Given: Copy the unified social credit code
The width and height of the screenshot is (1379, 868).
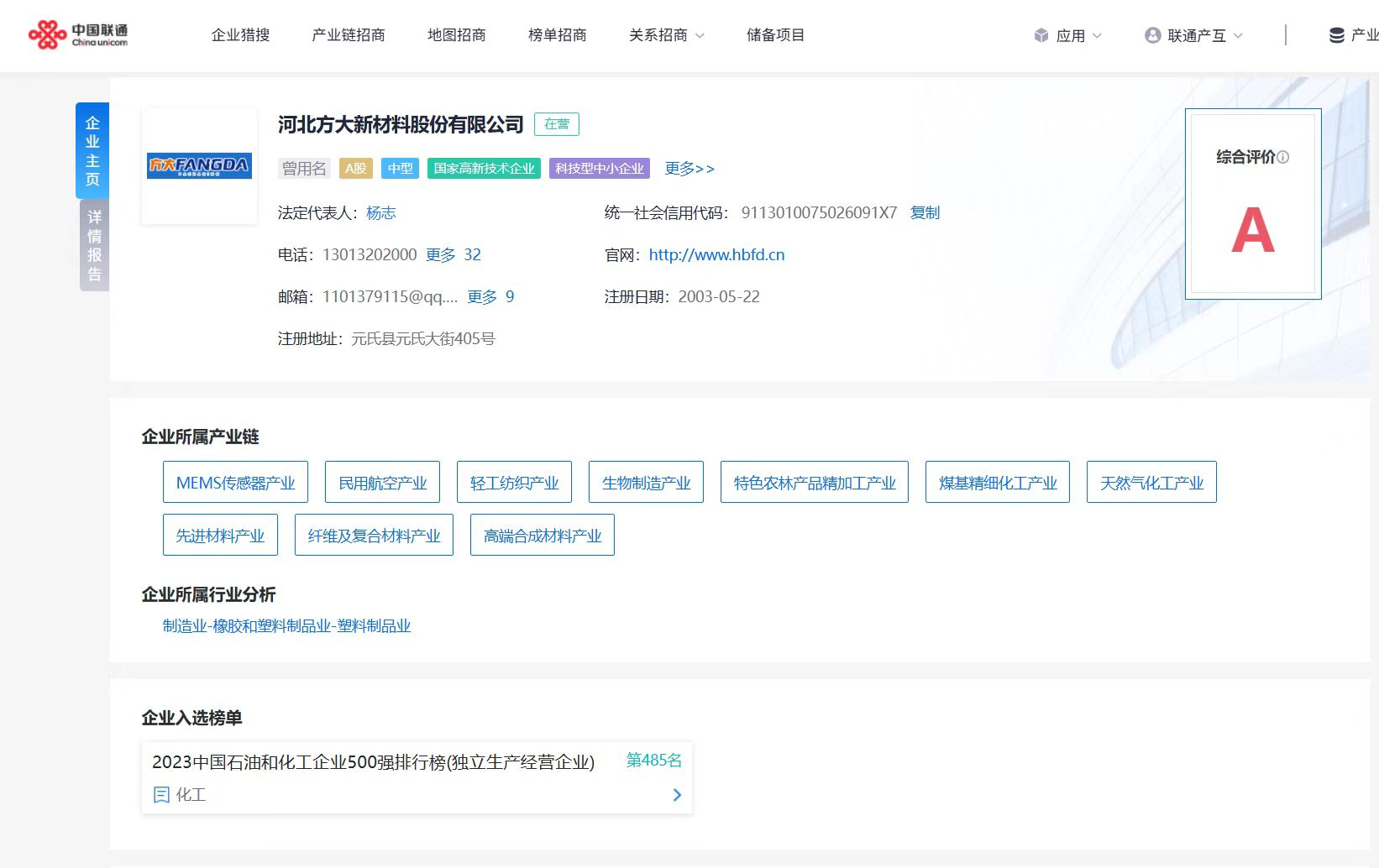Looking at the screenshot, I should point(925,212).
